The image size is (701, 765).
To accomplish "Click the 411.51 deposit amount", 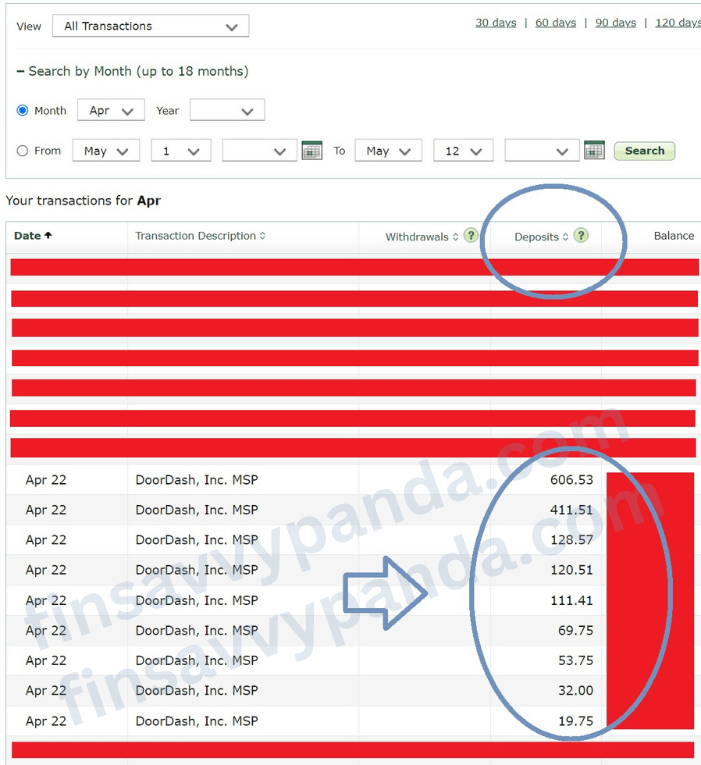I will (x=571, y=510).
